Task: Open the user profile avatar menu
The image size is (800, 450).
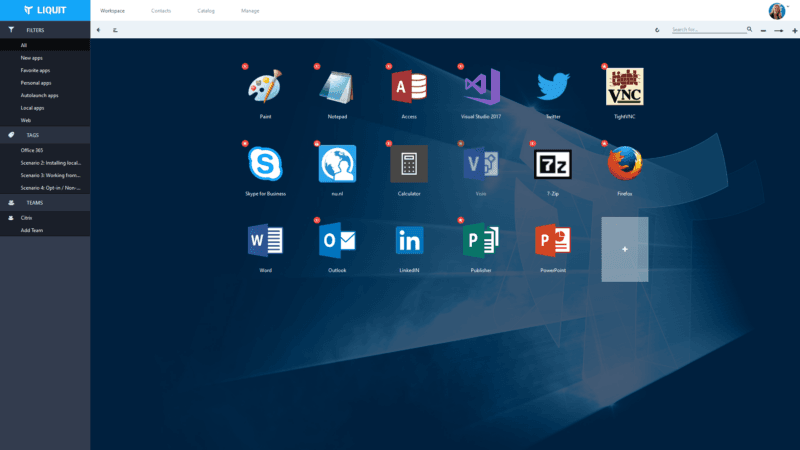Action: coord(777,11)
